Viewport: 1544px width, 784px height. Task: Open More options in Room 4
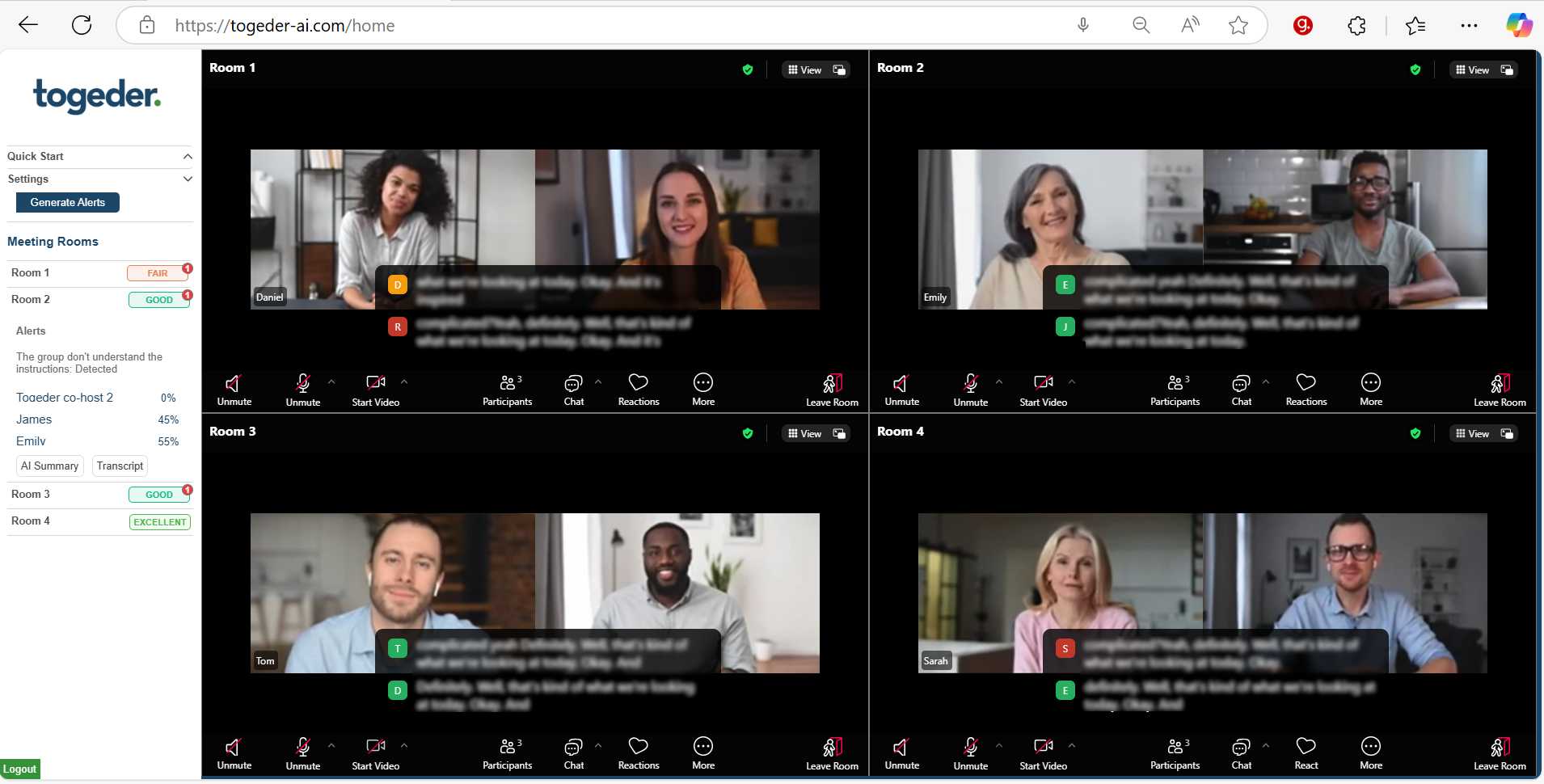1371,753
